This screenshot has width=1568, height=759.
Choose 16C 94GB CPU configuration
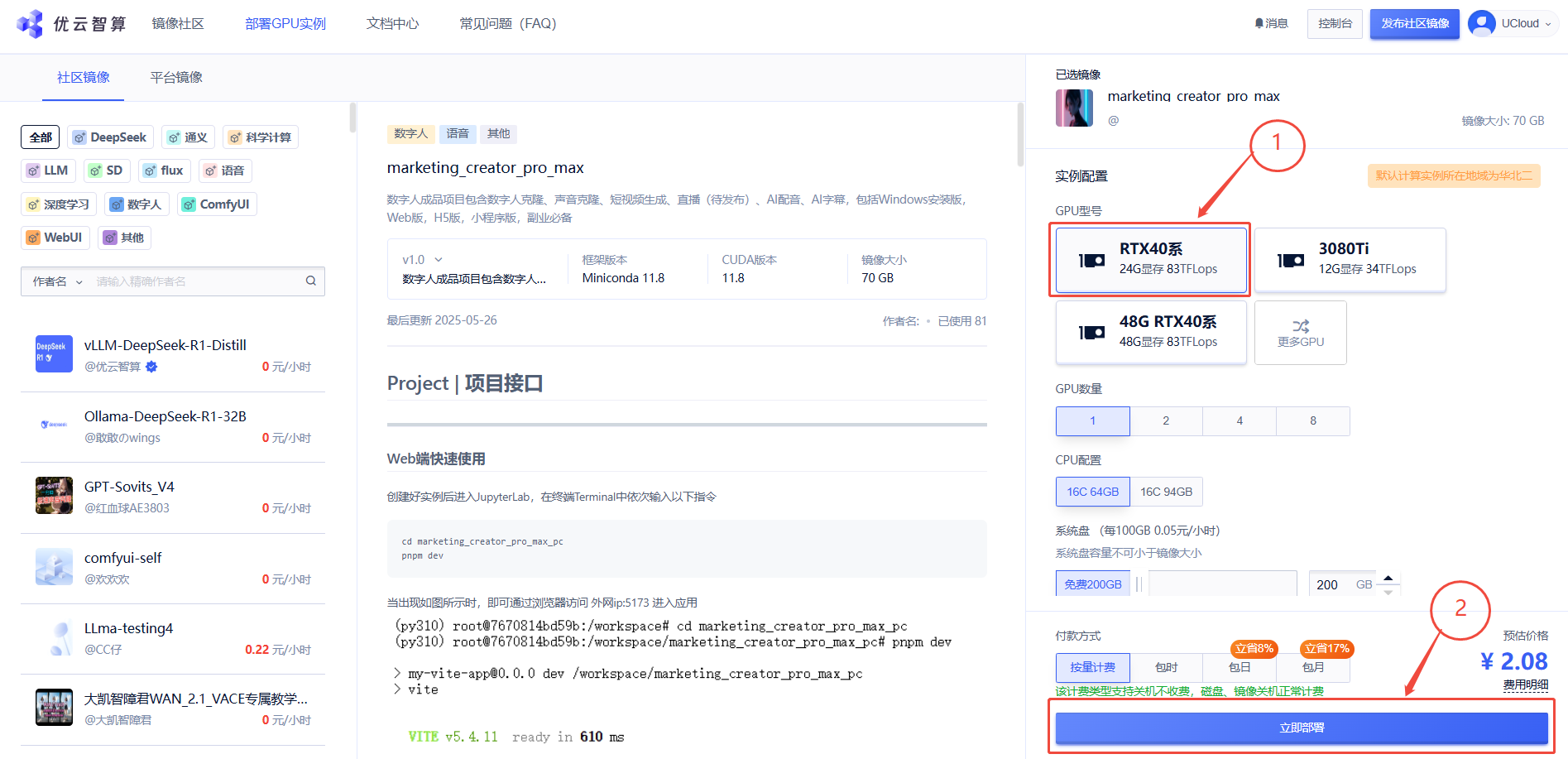[x=1167, y=492]
